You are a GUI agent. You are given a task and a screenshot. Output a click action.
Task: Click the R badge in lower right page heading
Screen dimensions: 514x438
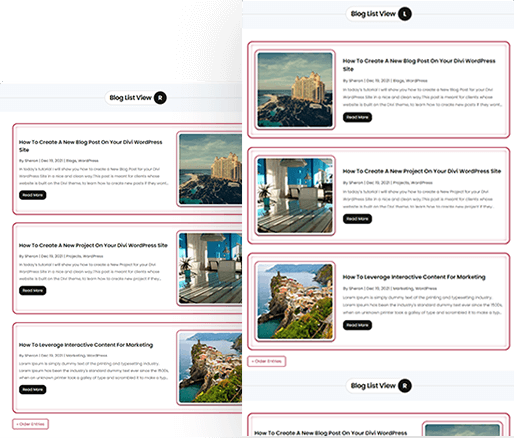click(x=405, y=386)
